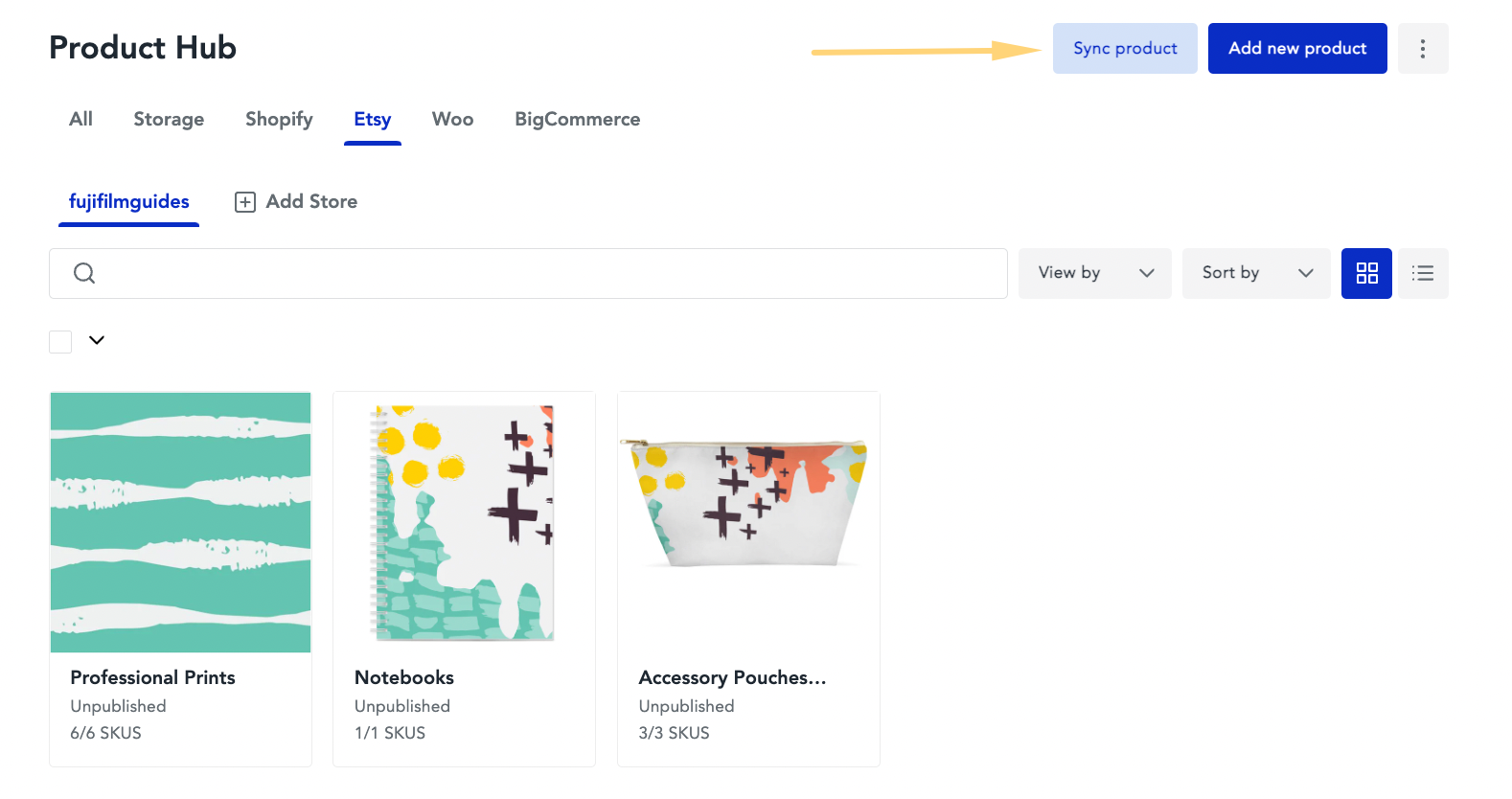Click the plus icon beside Add Store

(245, 202)
